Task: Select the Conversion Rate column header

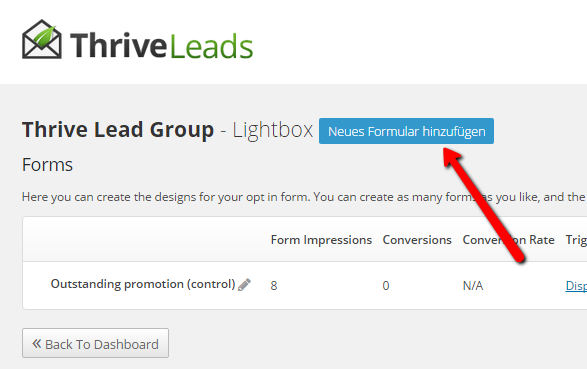Action: click(x=508, y=240)
